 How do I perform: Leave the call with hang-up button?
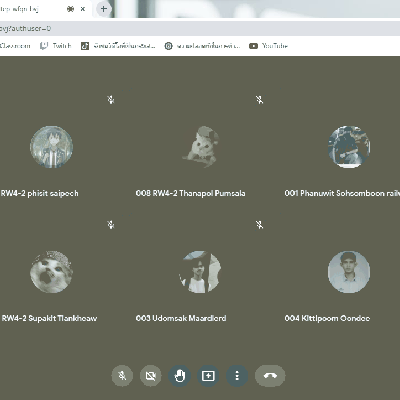[x=270, y=376]
